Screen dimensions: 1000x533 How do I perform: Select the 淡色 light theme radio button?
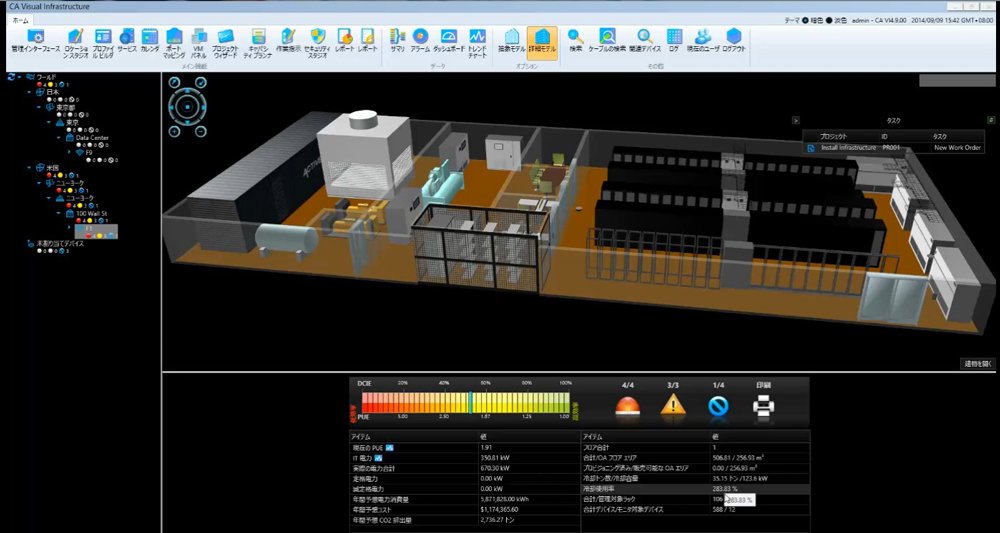829,20
